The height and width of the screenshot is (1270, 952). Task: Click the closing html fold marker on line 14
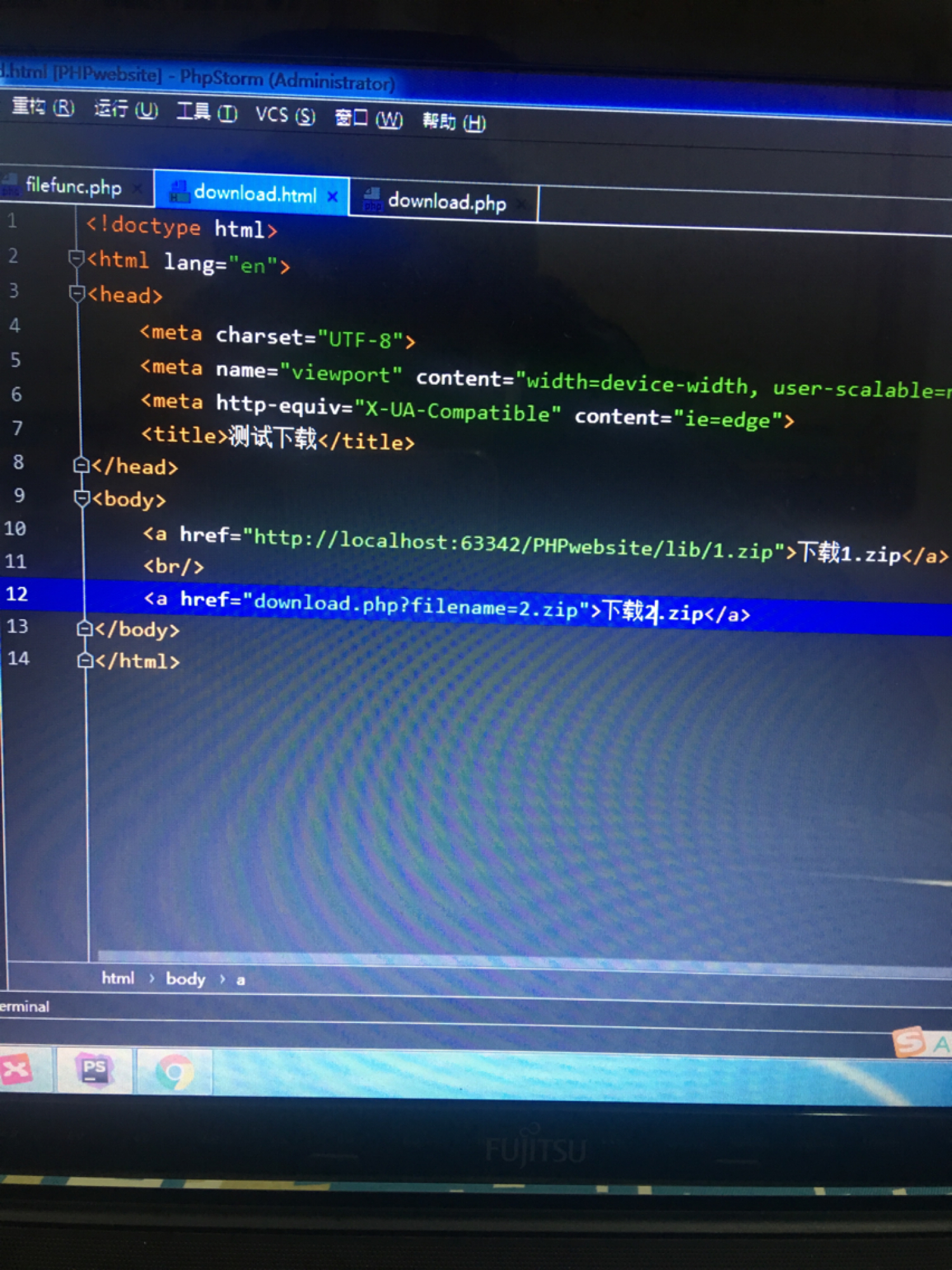click(x=85, y=660)
